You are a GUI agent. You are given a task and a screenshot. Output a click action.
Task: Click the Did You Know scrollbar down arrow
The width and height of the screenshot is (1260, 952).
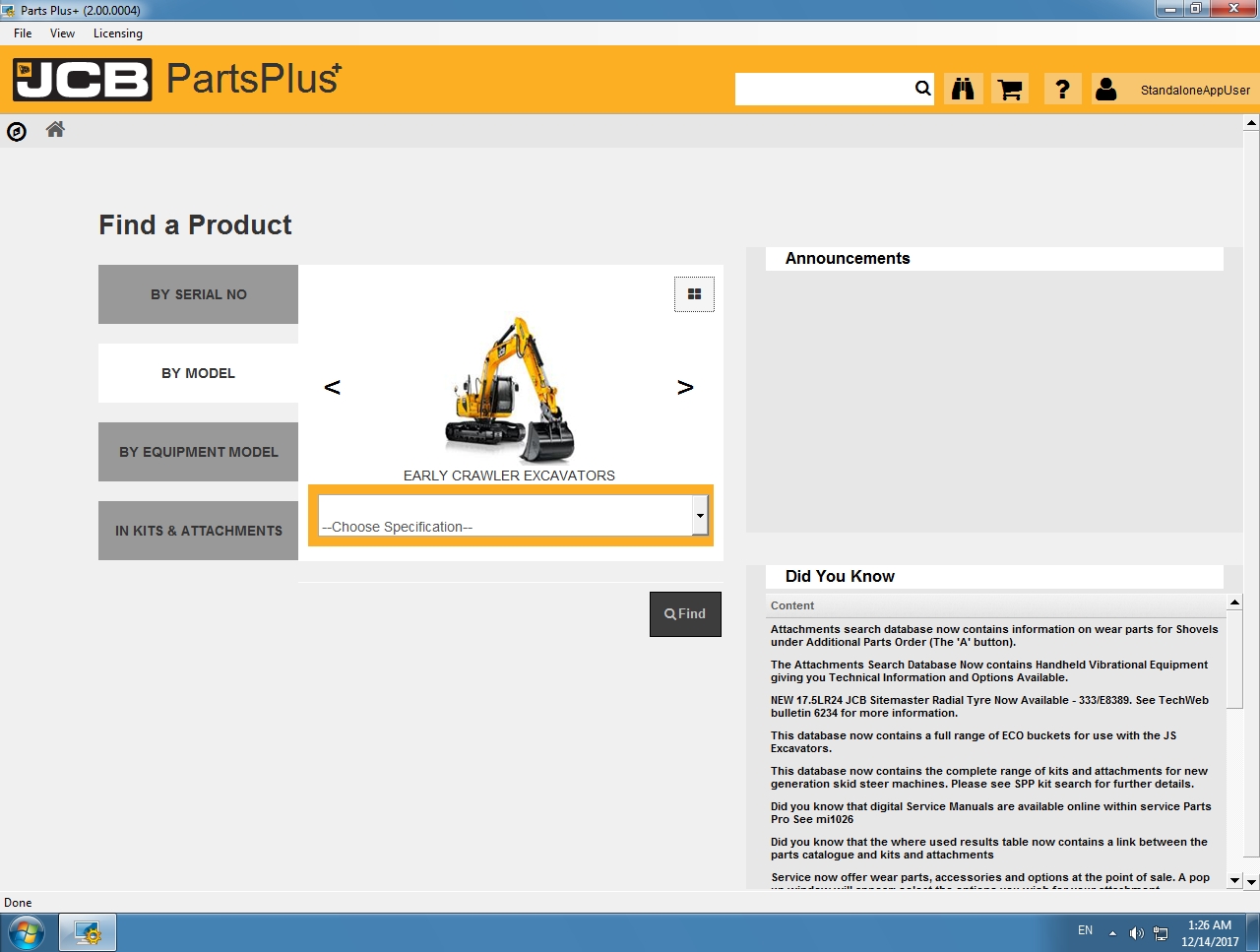[x=1234, y=879]
